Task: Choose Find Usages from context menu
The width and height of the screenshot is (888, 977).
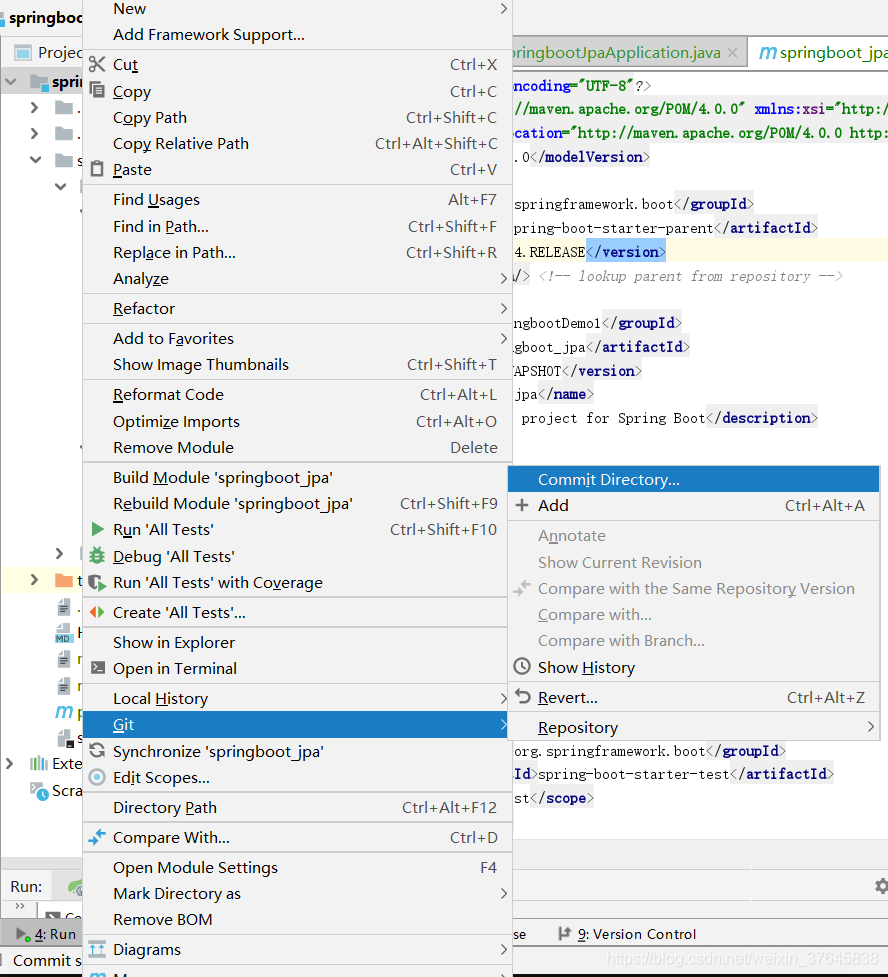Action: tap(297, 199)
